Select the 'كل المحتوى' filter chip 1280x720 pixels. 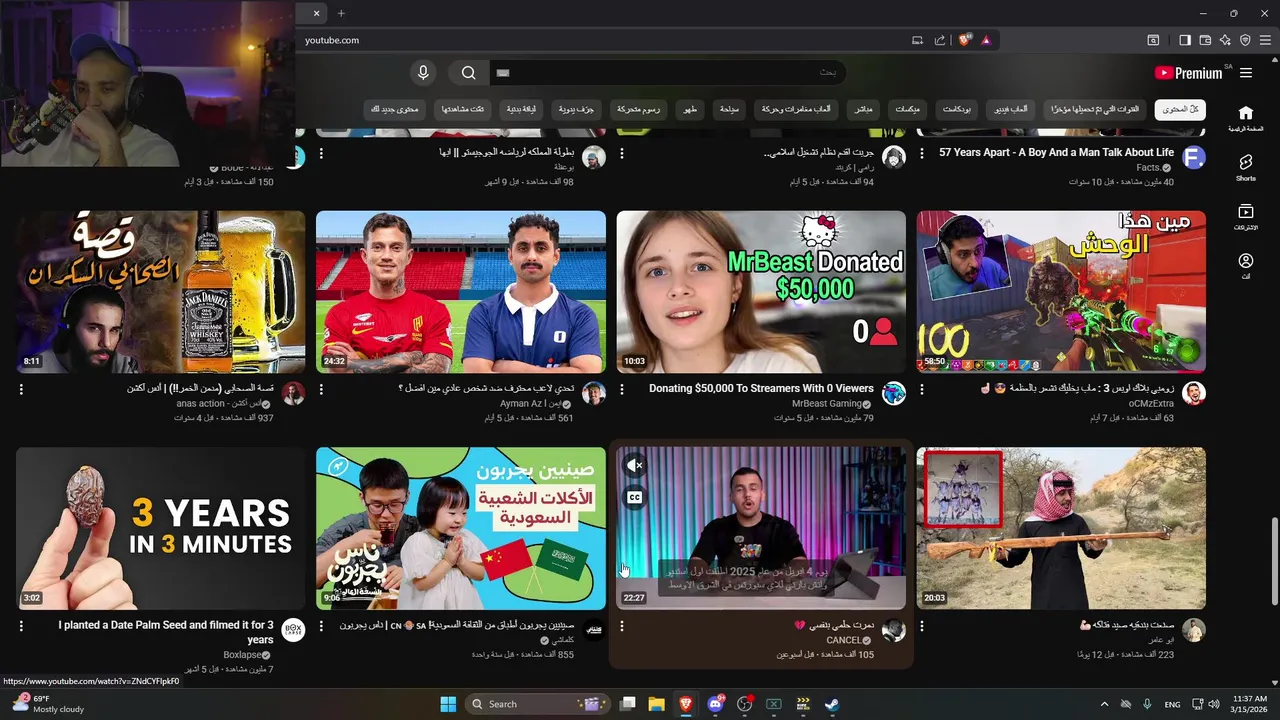[x=1180, y=109]
